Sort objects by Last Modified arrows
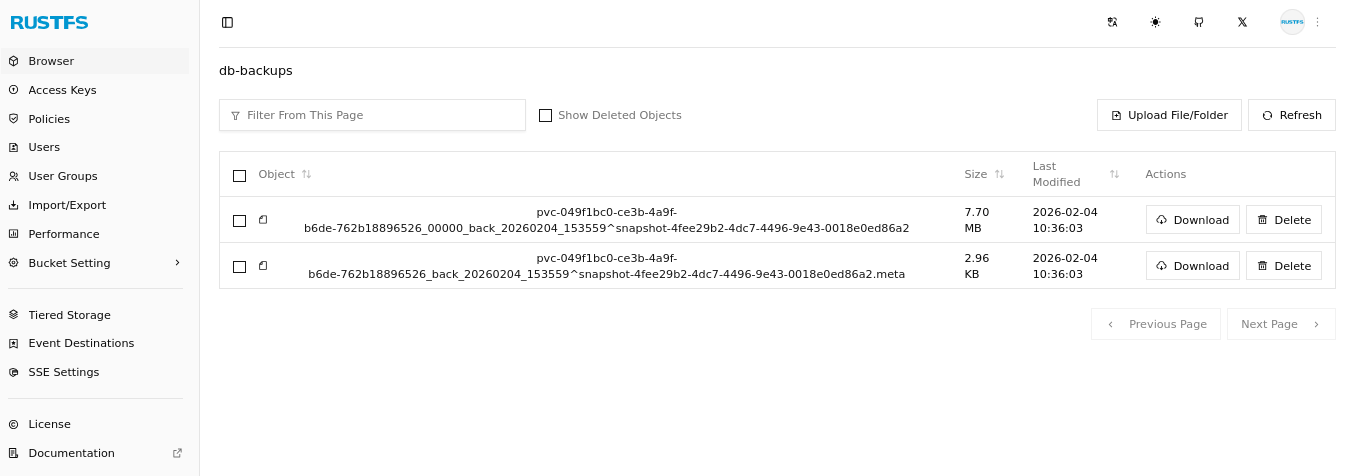1345x476 pixels. [1114, 174]
